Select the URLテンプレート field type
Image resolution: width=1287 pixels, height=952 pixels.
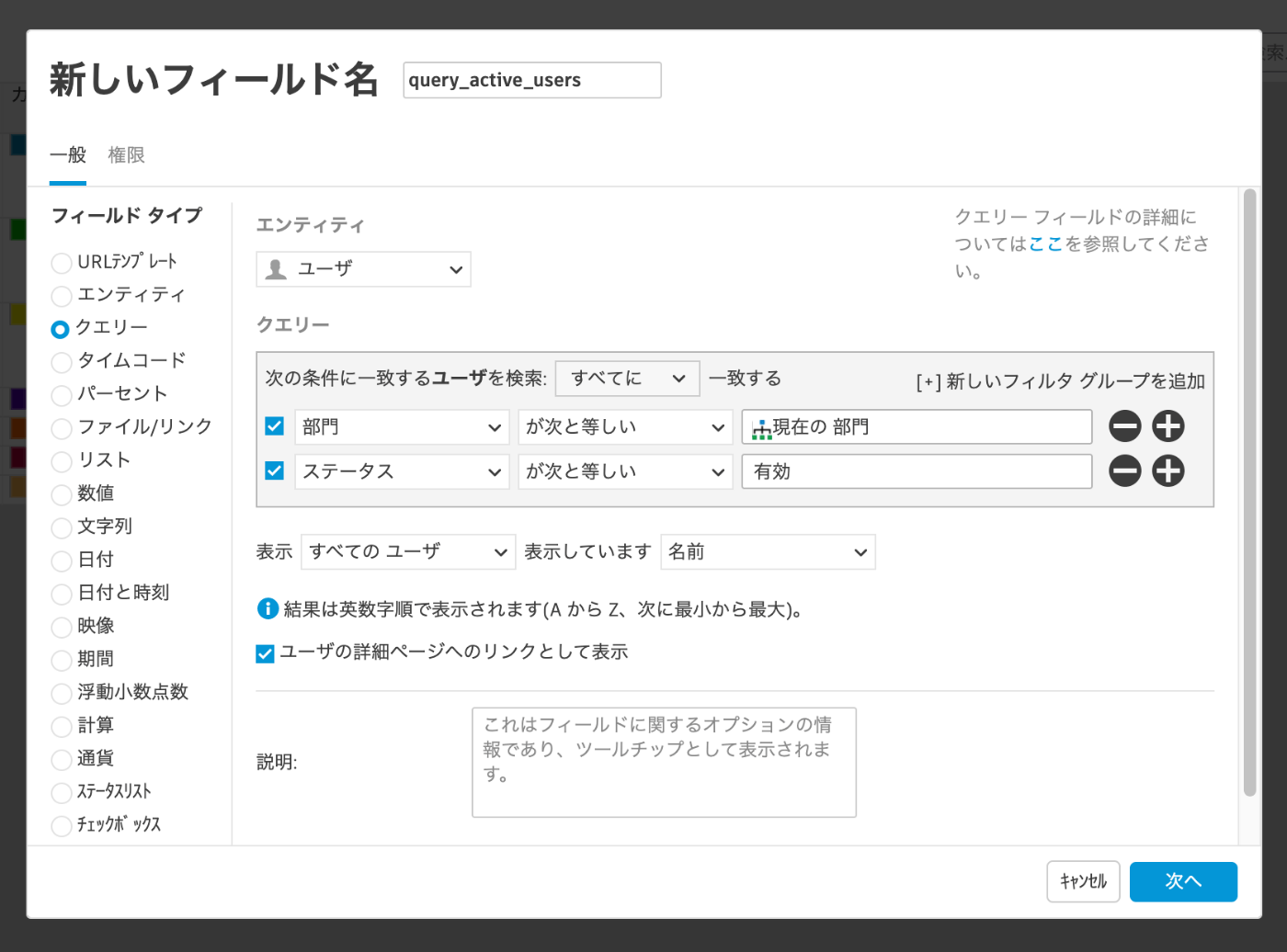(x=62, y=263)
